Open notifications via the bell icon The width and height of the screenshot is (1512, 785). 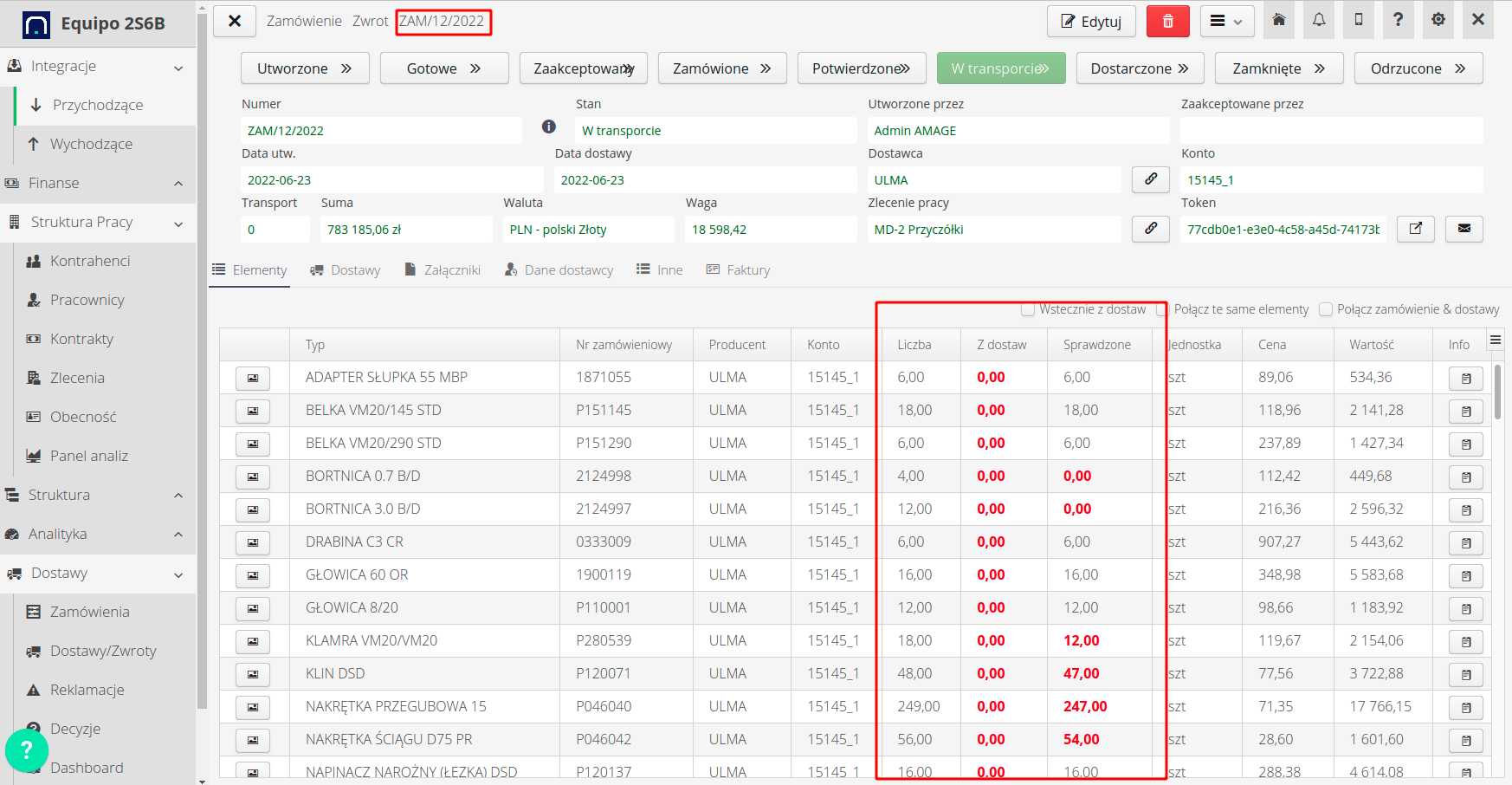coord(1319,20)
